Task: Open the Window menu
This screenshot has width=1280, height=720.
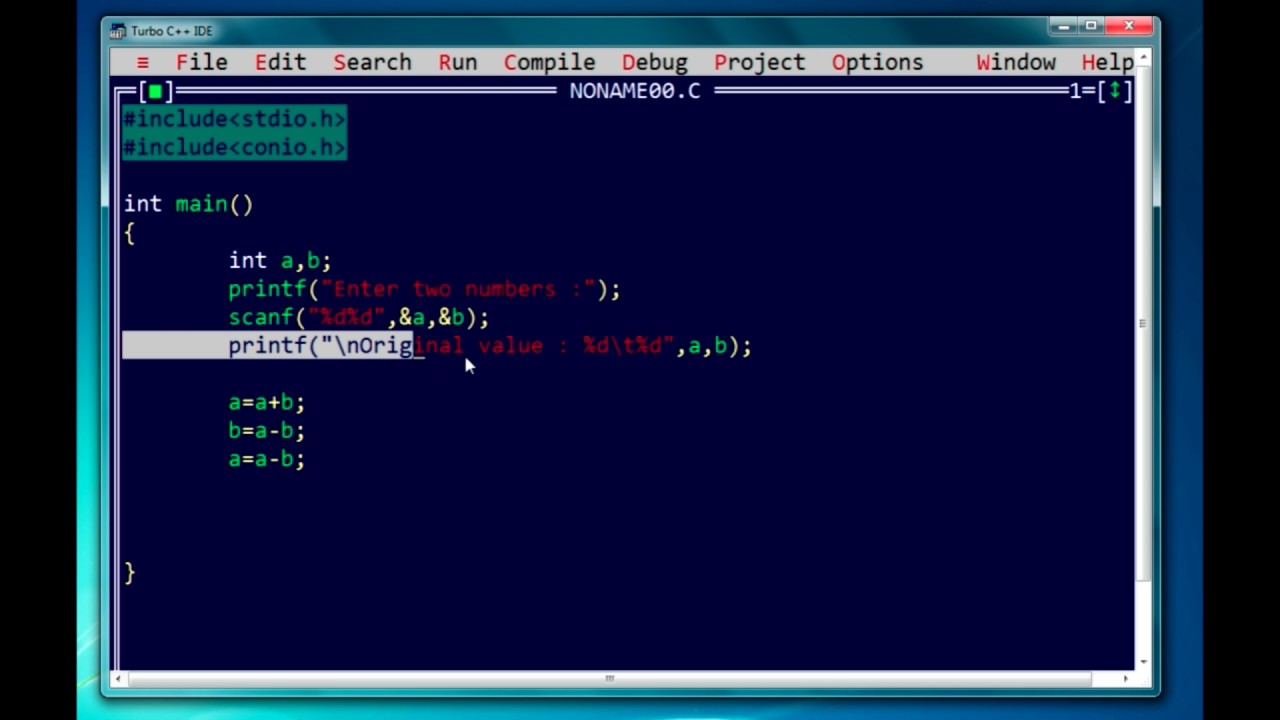Action: click(1016, 62)
